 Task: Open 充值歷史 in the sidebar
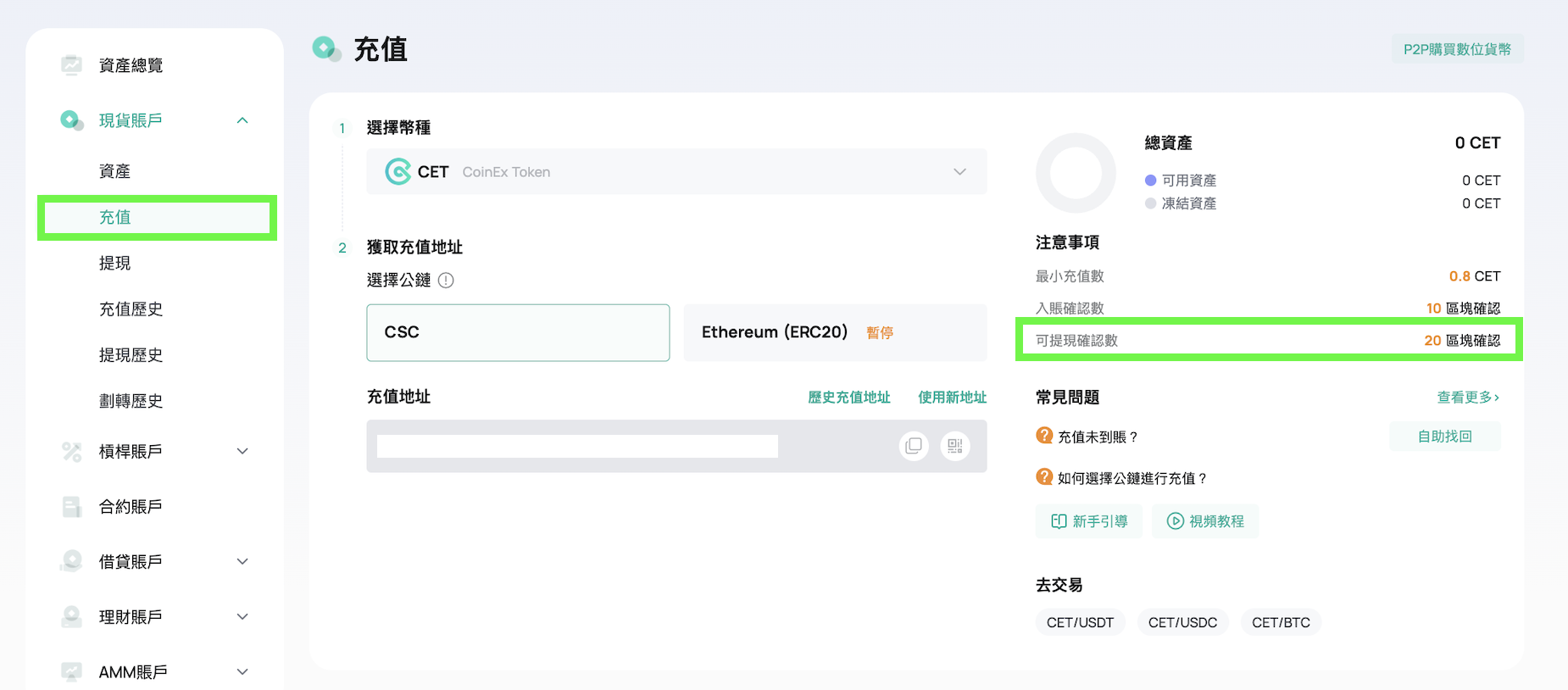tap(131, 309)
